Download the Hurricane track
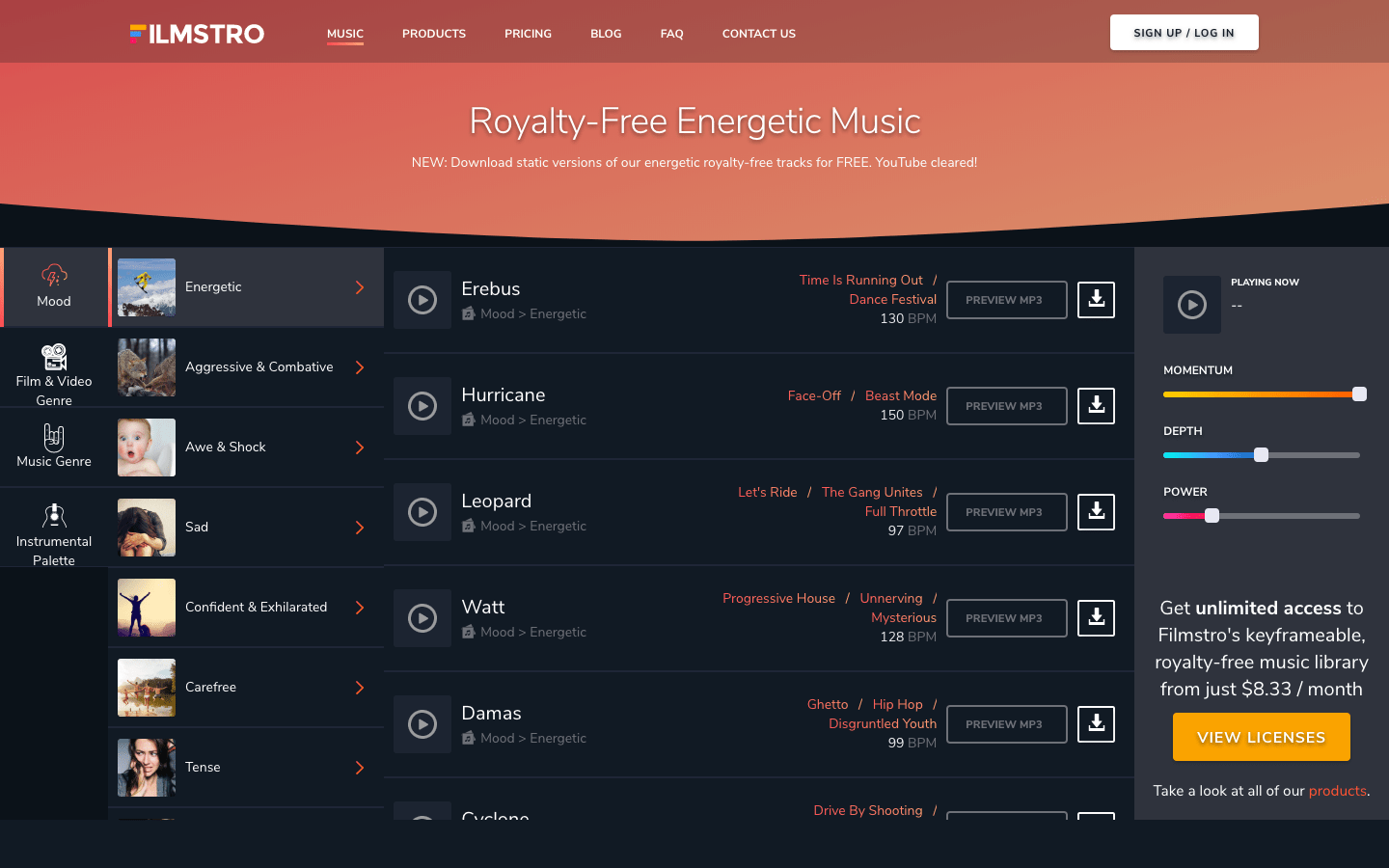Screen dimensions: 1389x868 pos(1096,406)
